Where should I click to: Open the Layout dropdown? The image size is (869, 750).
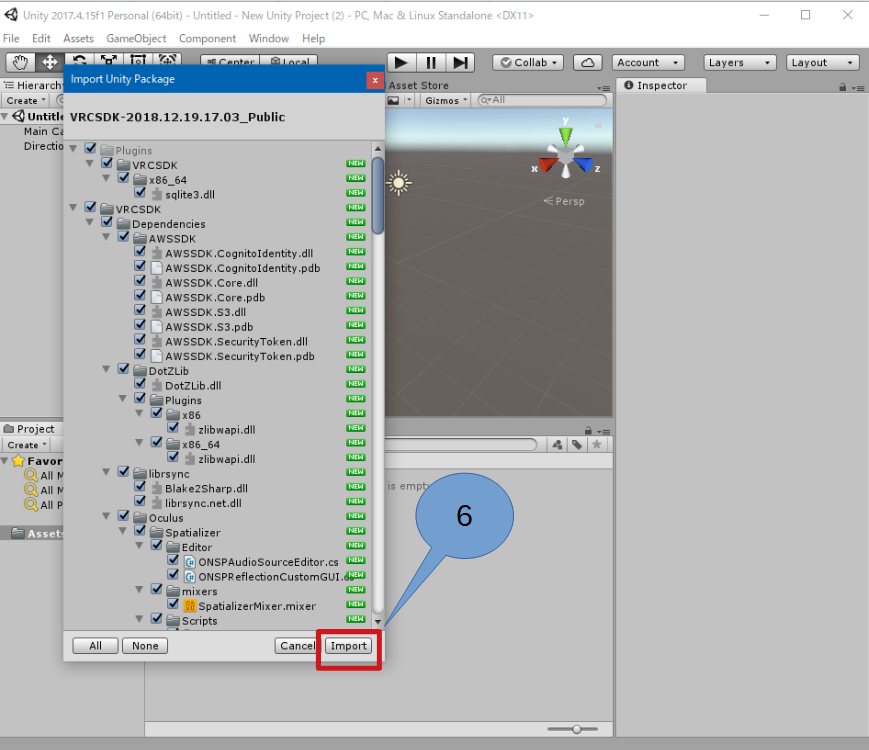pos(821,62)
